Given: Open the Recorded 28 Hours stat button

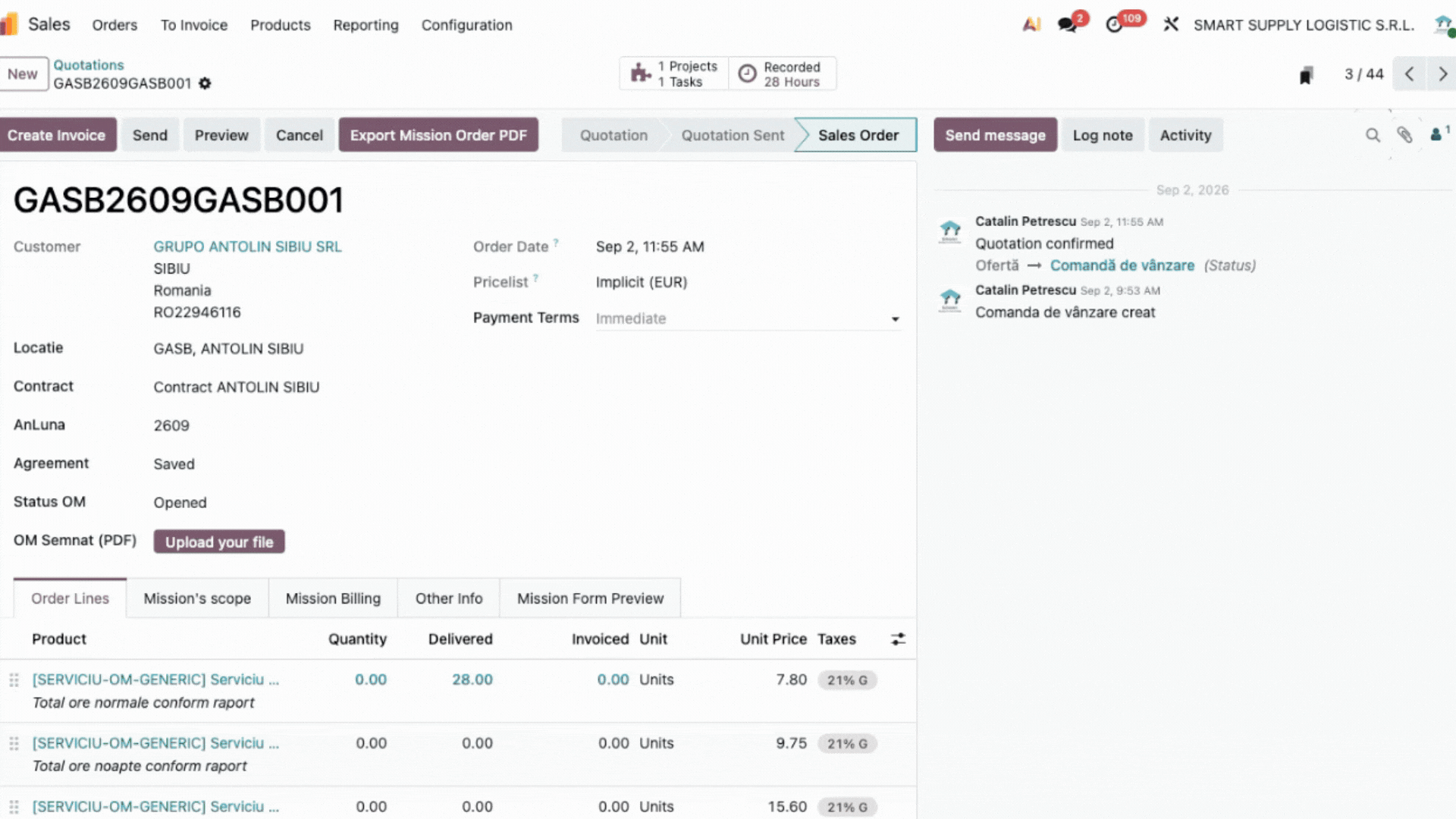Looking at the screenshot, I should 782,74.
